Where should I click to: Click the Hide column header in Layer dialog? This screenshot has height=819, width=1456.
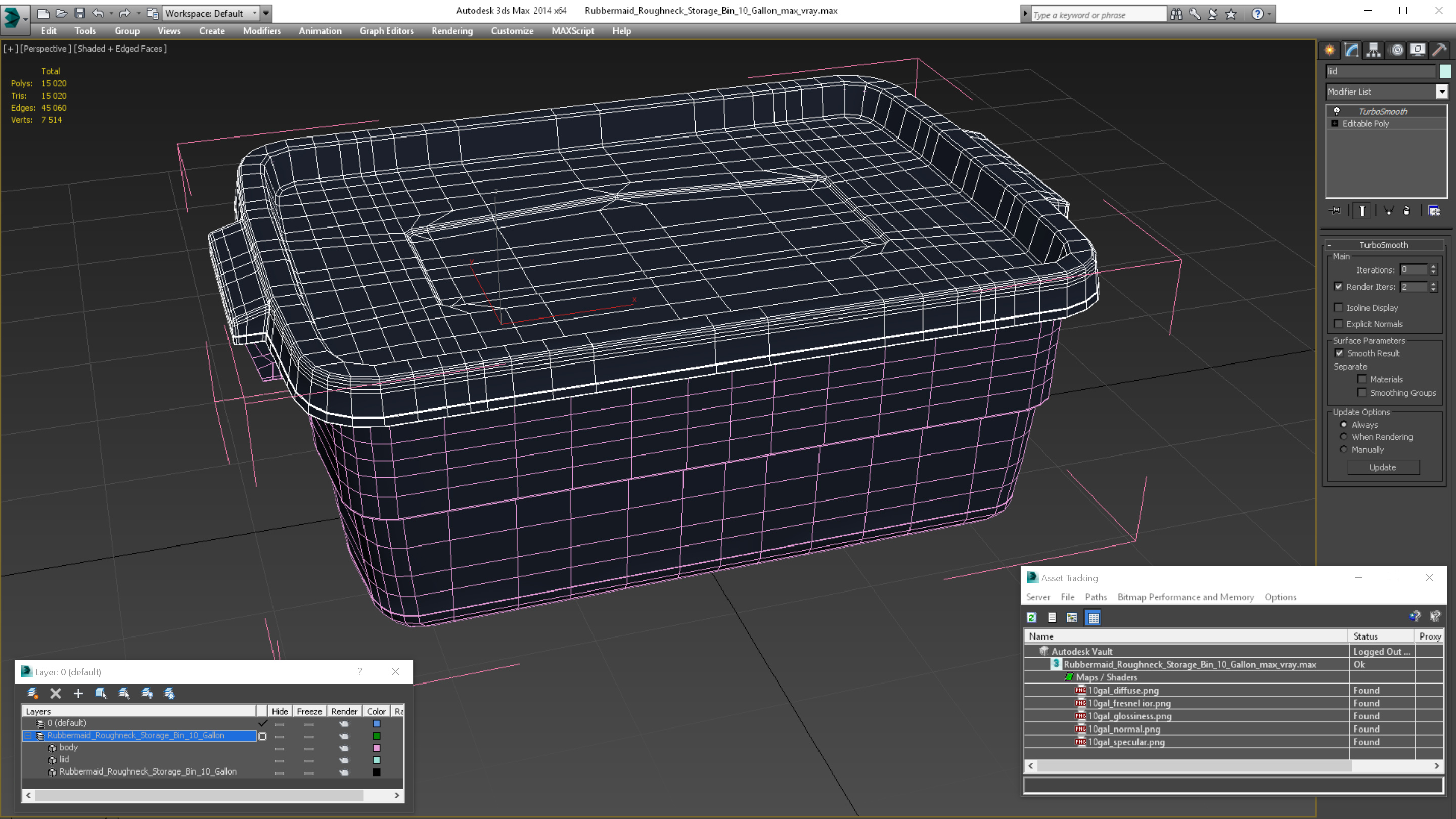280,712
